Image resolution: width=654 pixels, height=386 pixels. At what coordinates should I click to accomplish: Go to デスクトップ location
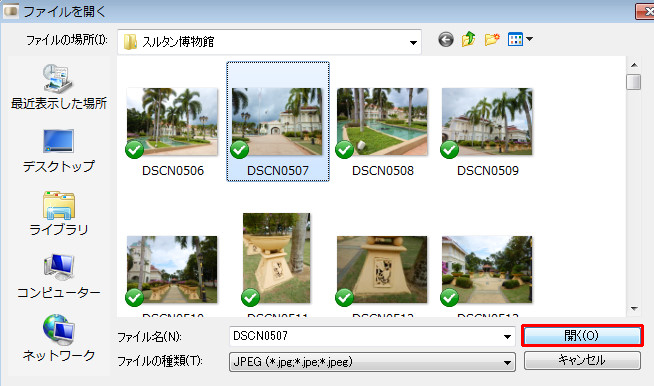(x=59, y=151)
